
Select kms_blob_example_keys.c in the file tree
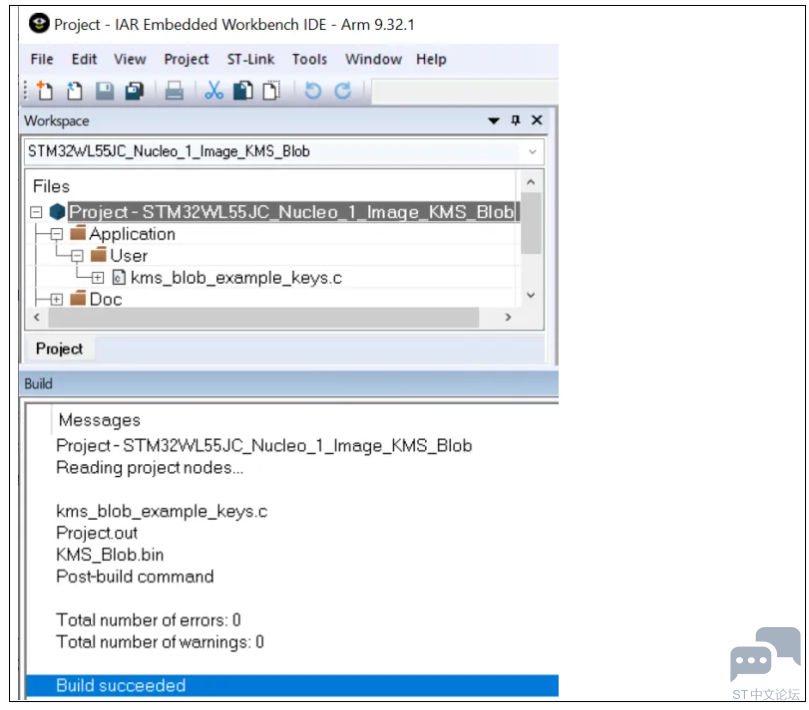(x=236, y=278)
